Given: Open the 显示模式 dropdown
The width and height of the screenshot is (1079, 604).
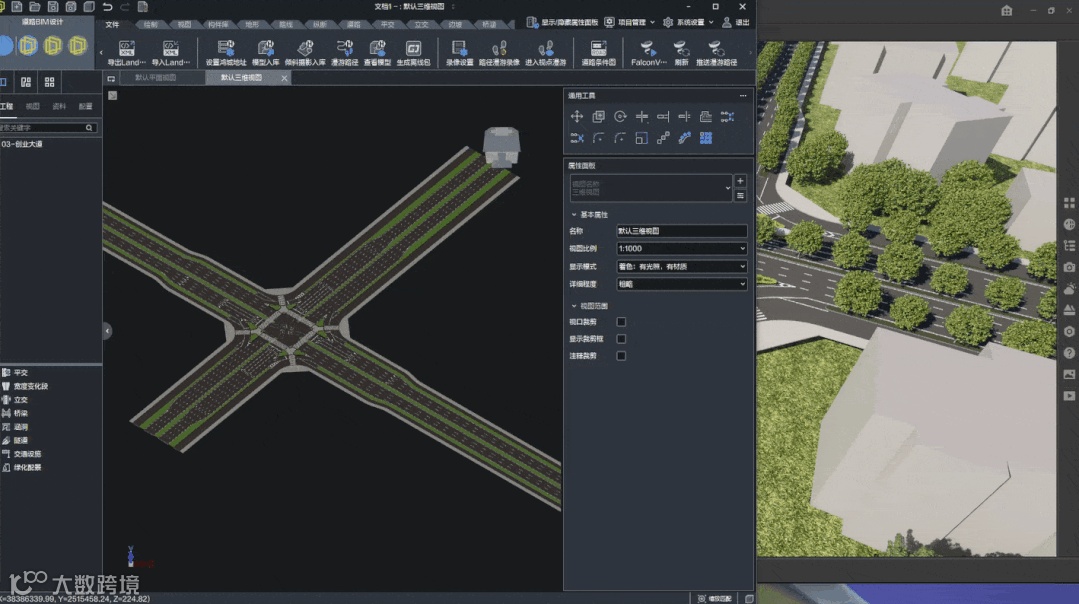Looking at the screenshot, I should click(682, 266).
